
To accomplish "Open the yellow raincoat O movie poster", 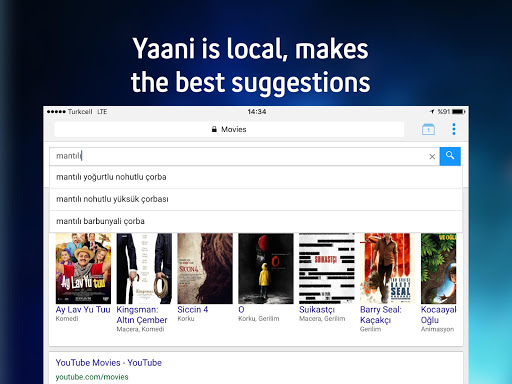I will 266,268.
